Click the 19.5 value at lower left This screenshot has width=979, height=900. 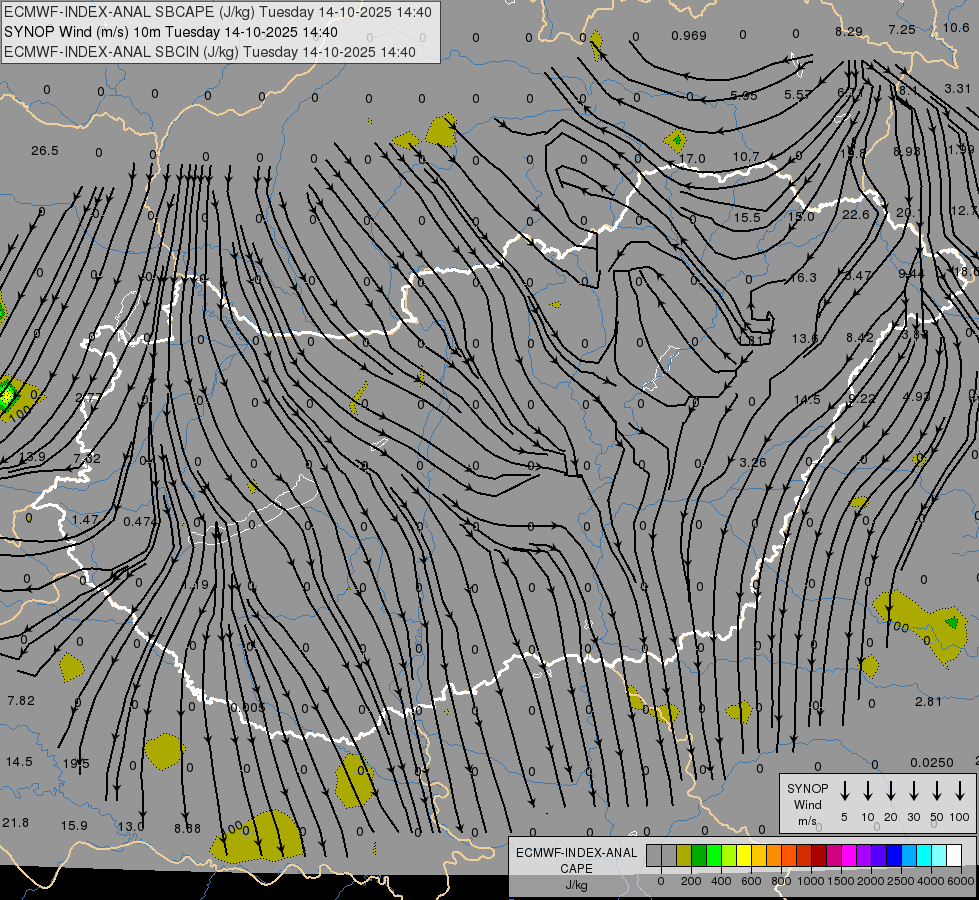coord(76,763)
